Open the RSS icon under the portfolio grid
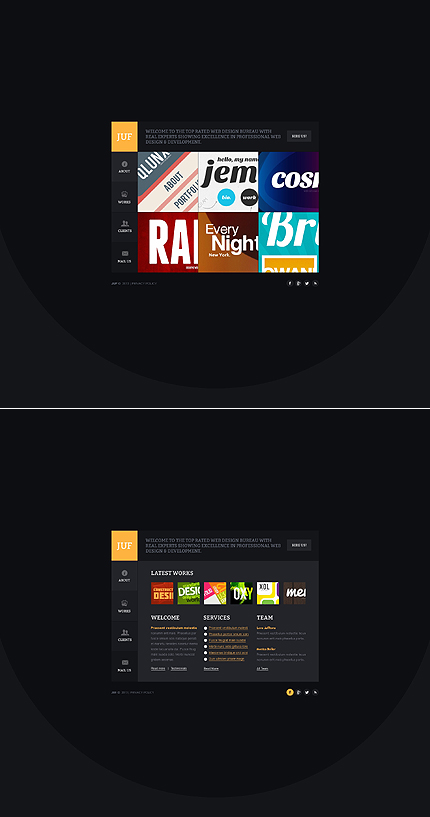Screen dimensions: 430x817 click(315, 283)
